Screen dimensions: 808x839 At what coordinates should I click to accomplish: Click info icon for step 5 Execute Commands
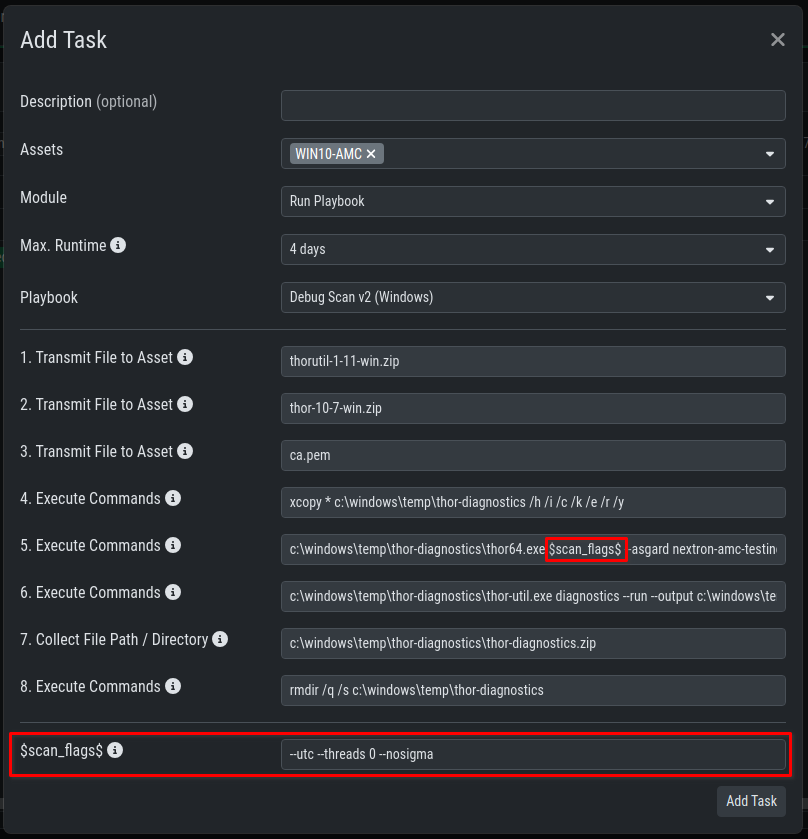[173, 545]
